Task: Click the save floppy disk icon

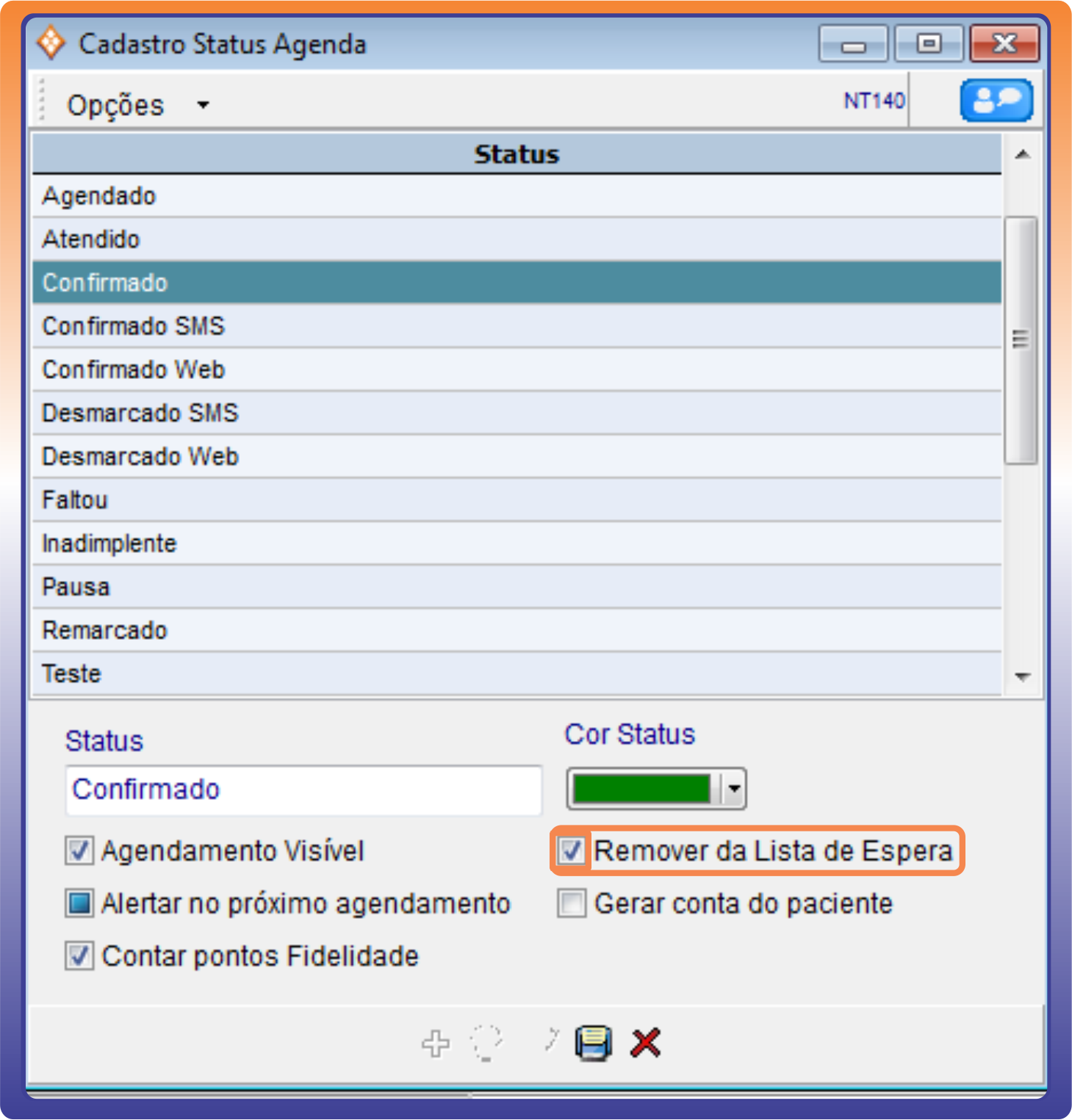Action: (593, 1043)
